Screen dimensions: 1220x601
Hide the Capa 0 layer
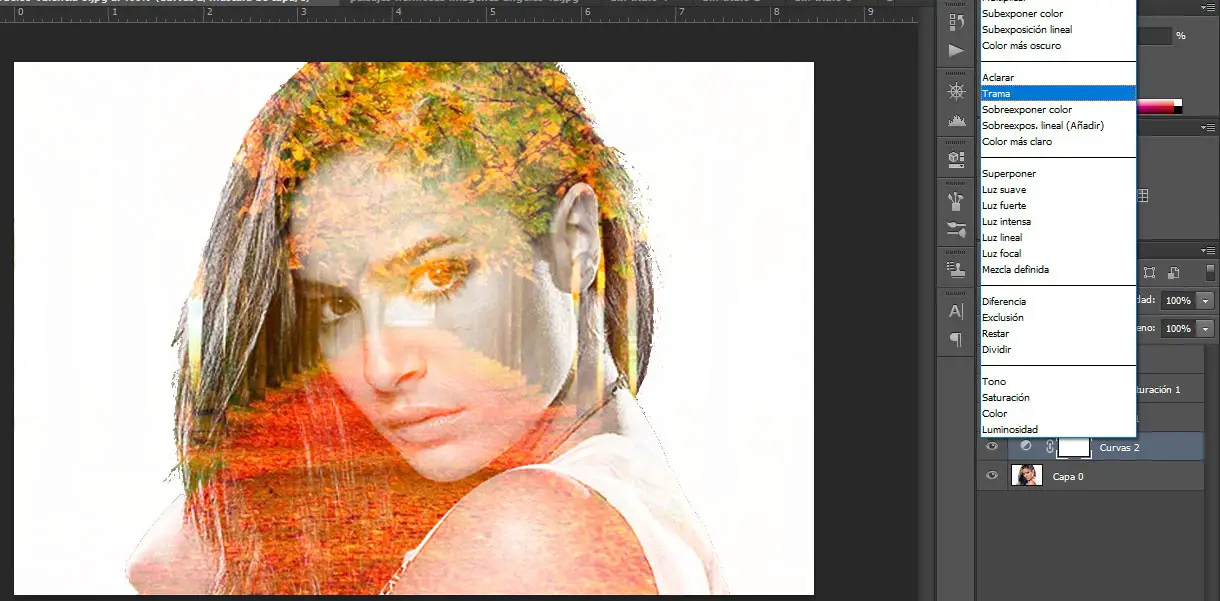point(992,476)
